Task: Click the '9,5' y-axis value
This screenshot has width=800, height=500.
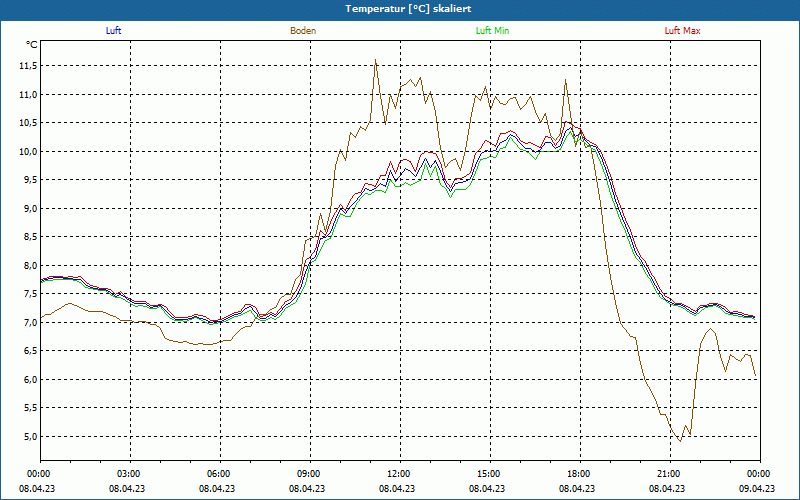Action: click(x=31, y=180)
